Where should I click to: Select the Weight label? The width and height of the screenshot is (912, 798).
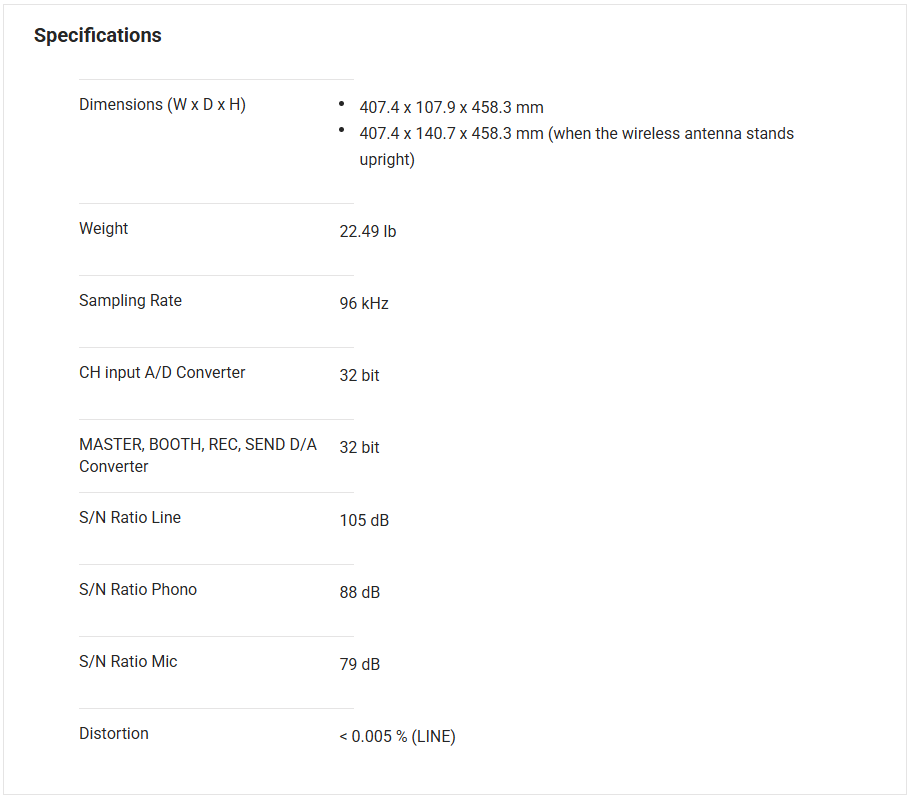pyautogui.click(x=104, y=229)
